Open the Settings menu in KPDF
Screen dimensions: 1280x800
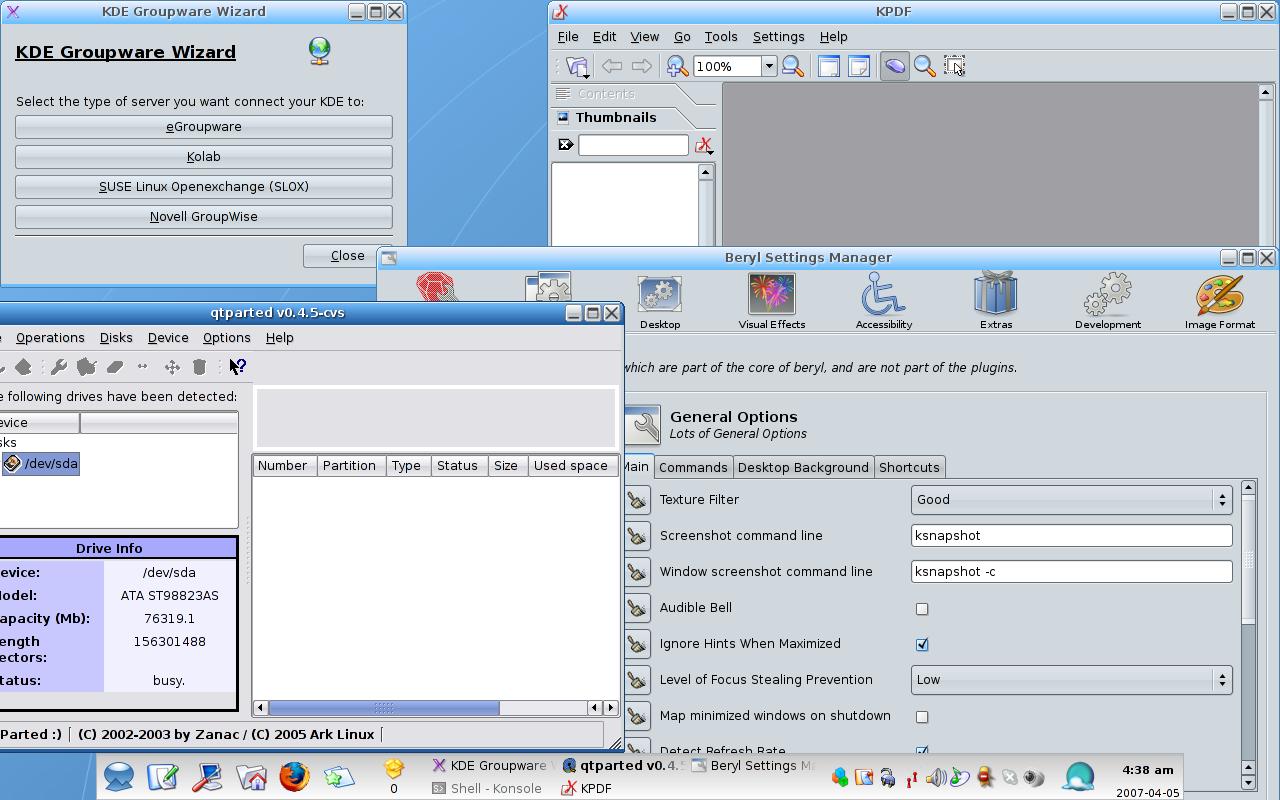coord(778,37)
